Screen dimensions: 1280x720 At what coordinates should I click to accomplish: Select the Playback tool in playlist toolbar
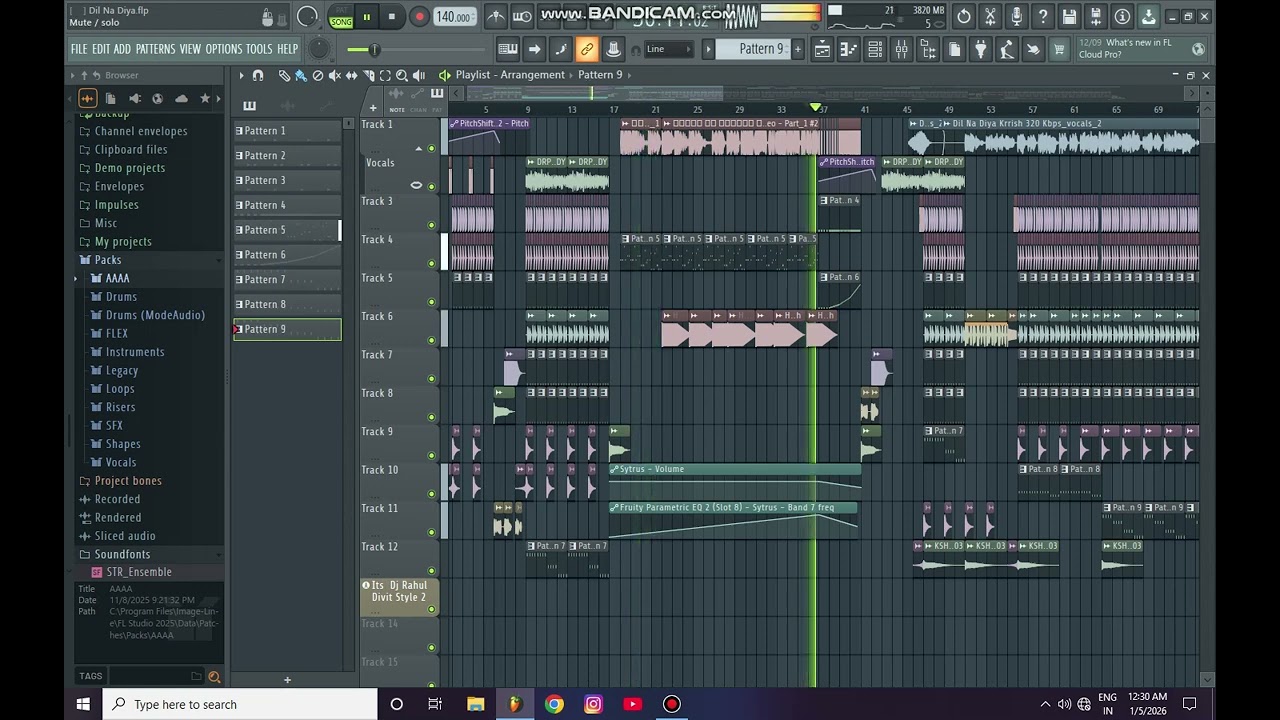point(419,75)
